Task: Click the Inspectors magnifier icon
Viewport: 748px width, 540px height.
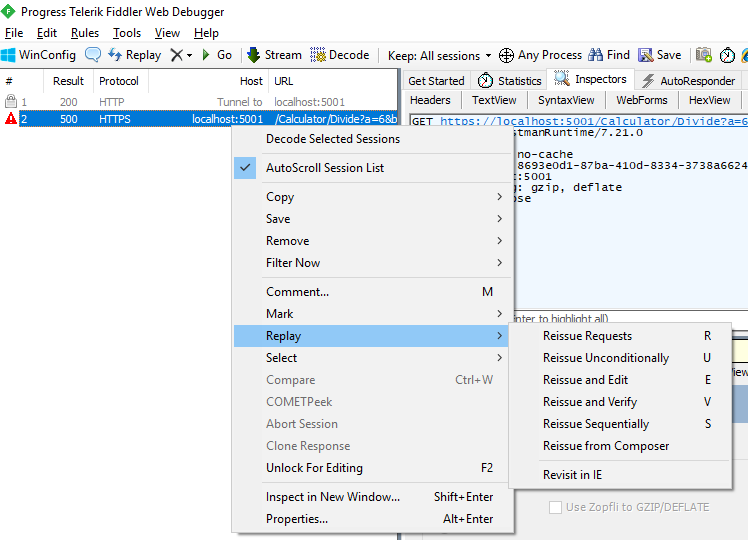Action: tap(561, 79)
